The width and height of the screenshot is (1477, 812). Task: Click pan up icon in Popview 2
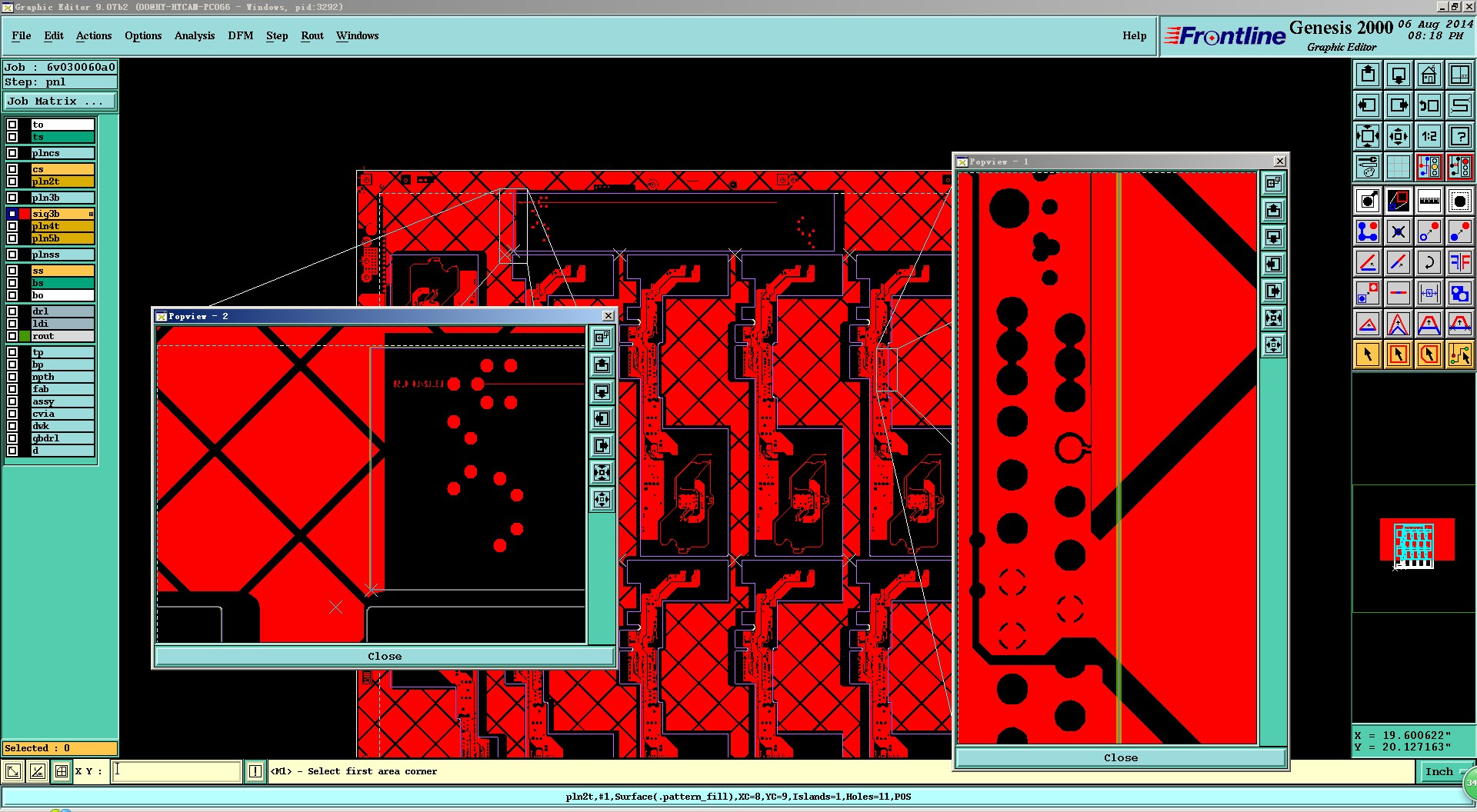602,364
